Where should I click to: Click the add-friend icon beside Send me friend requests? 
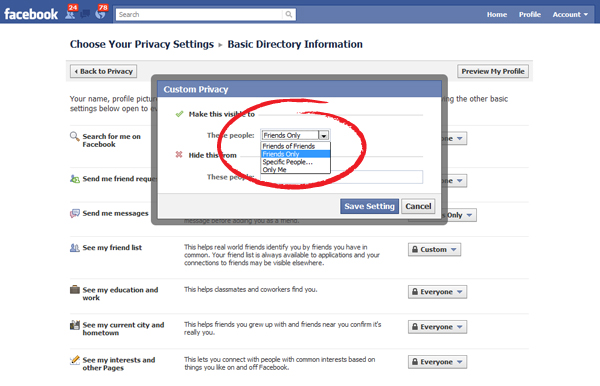coord(75,179)
